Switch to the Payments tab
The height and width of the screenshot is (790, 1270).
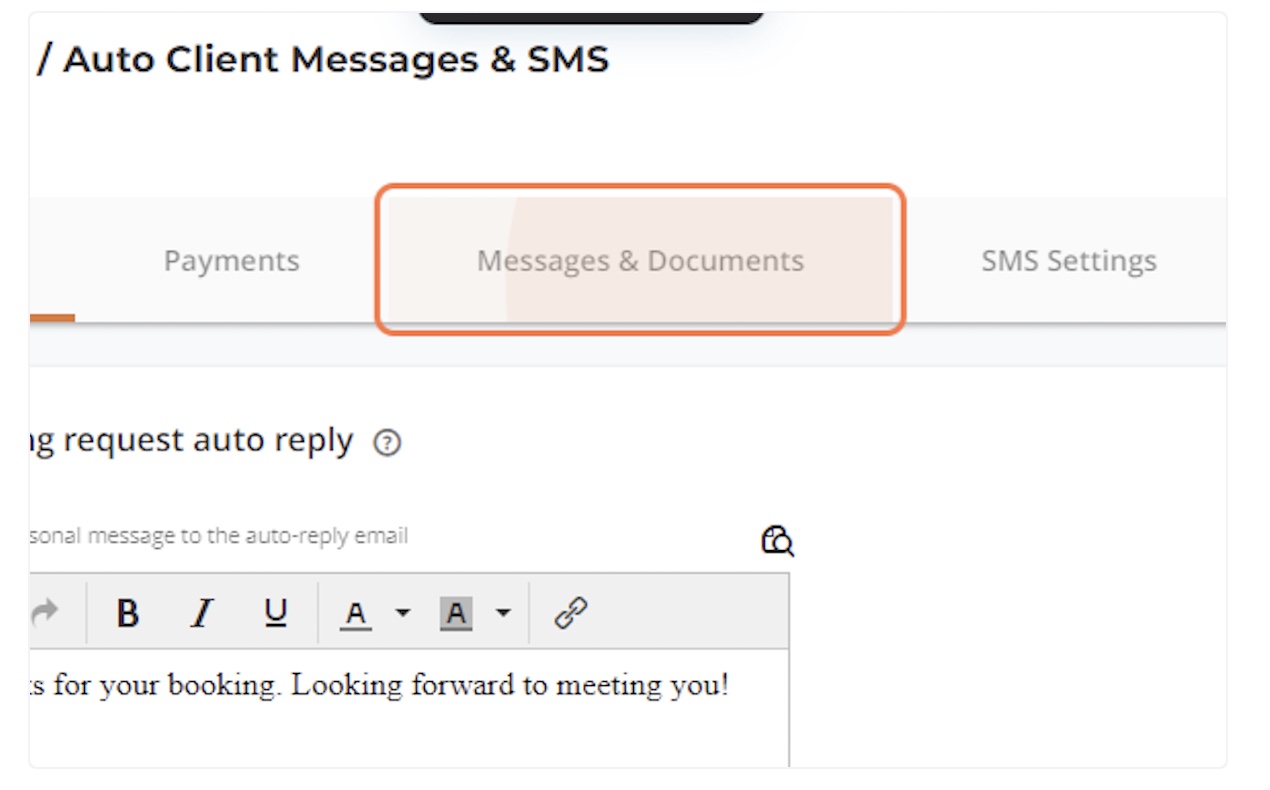coord(231,261)
